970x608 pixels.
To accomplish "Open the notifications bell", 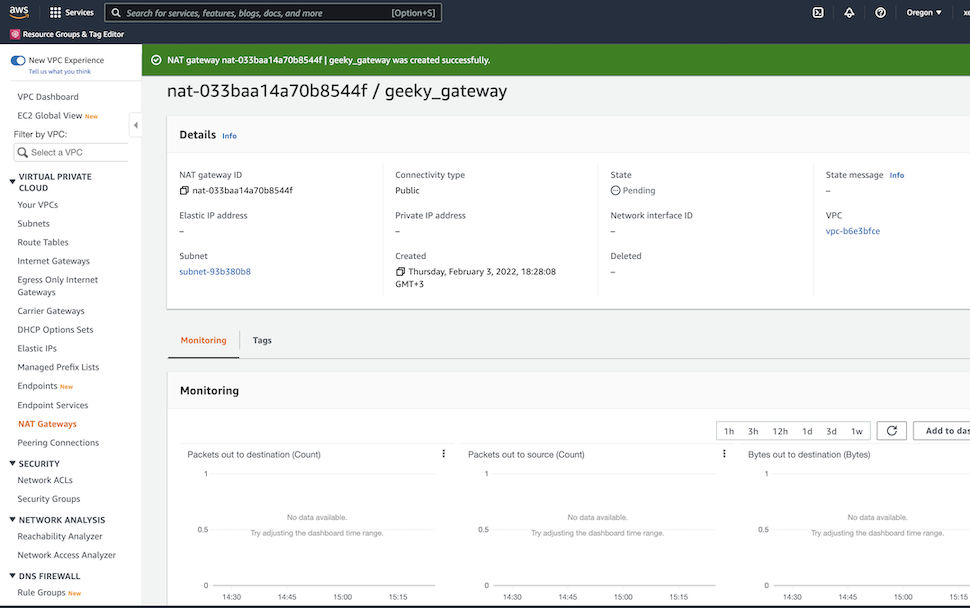I will 849,12.
